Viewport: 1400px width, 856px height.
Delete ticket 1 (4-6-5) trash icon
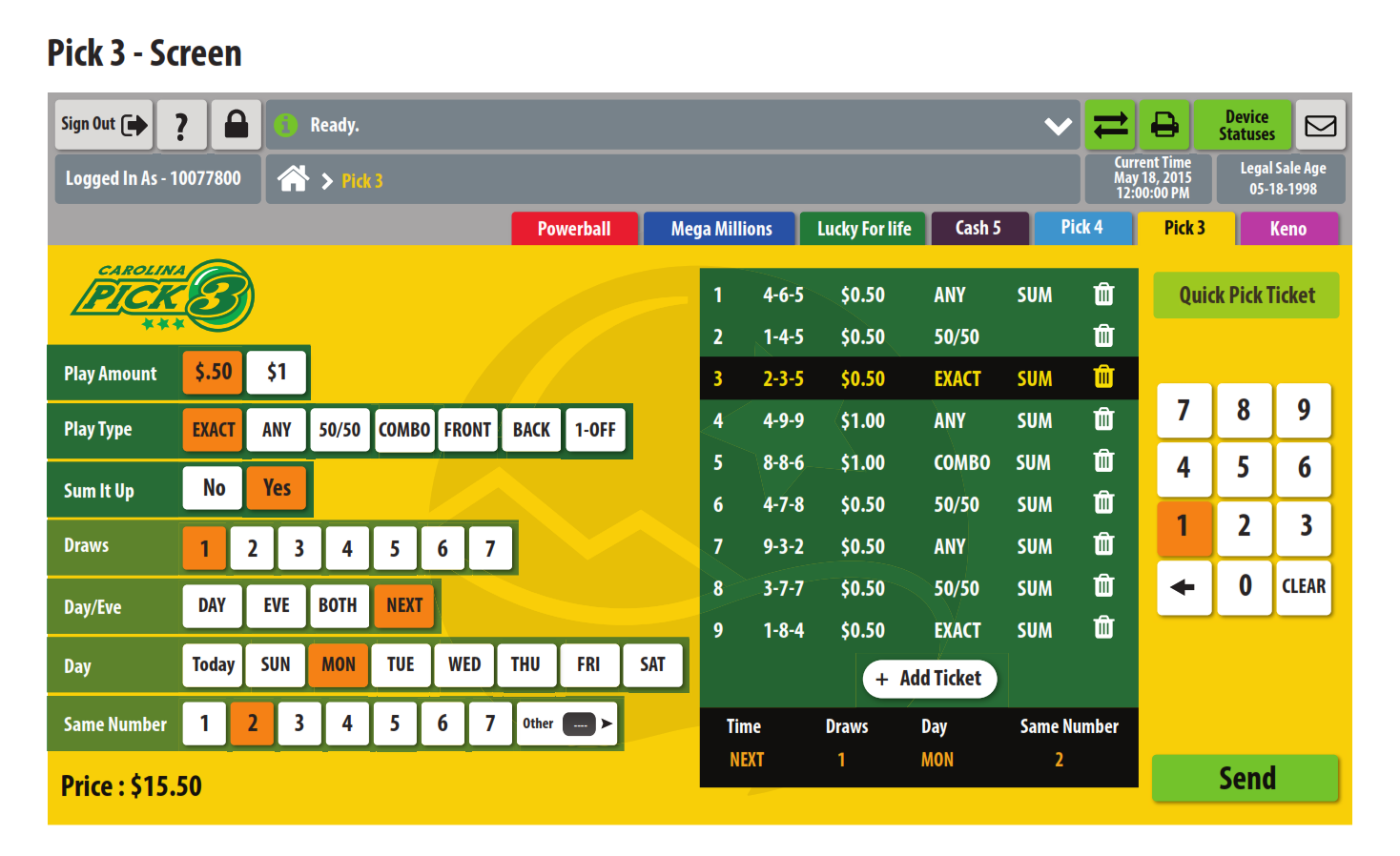(1103, 295)
